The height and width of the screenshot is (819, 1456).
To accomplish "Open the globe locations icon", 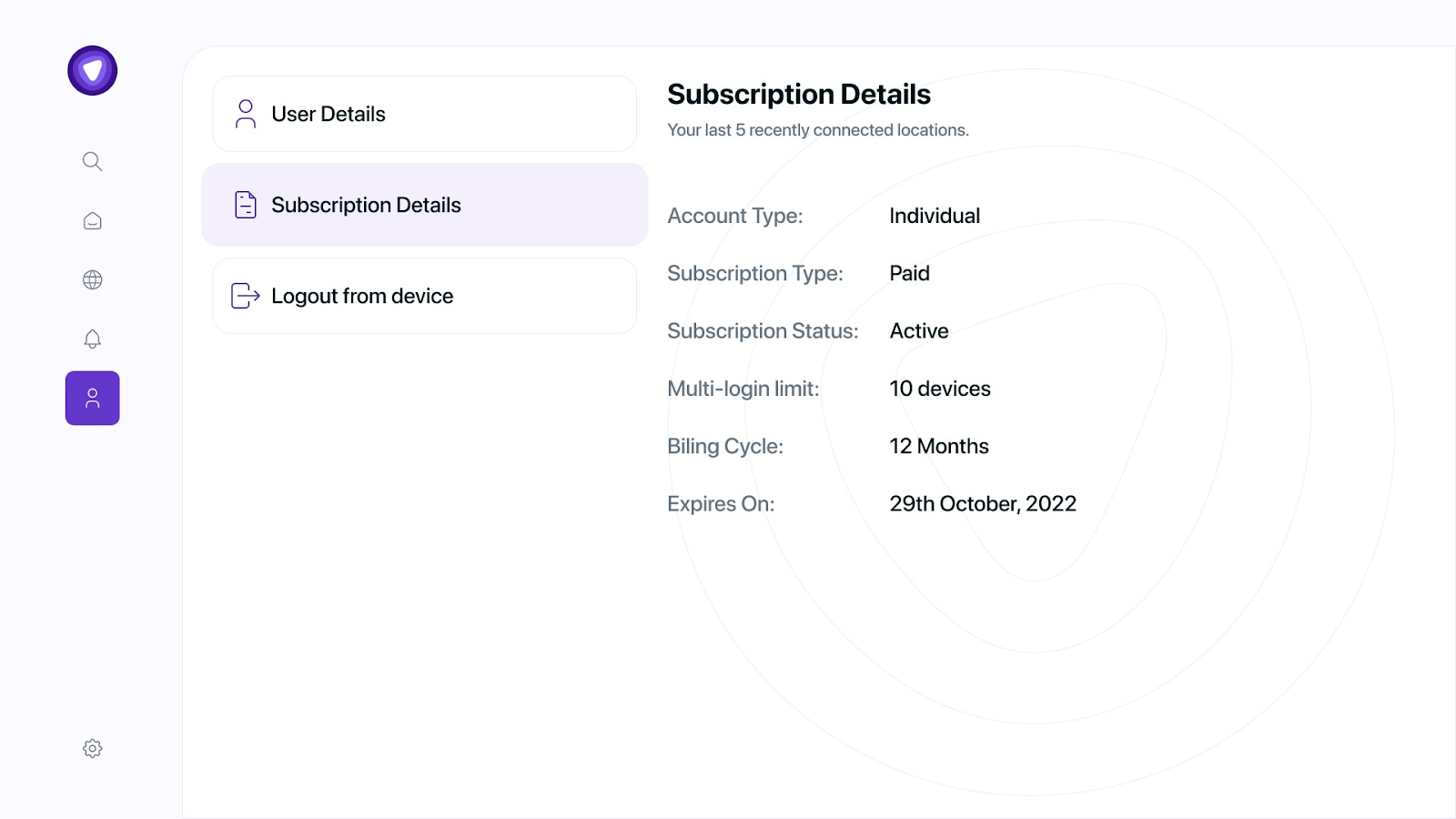I will click(92, 280).
